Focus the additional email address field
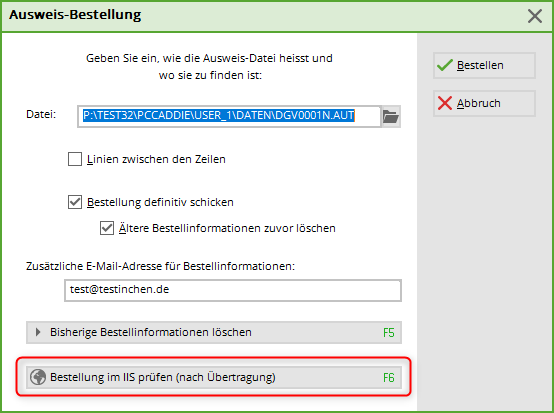 point(233,290)
